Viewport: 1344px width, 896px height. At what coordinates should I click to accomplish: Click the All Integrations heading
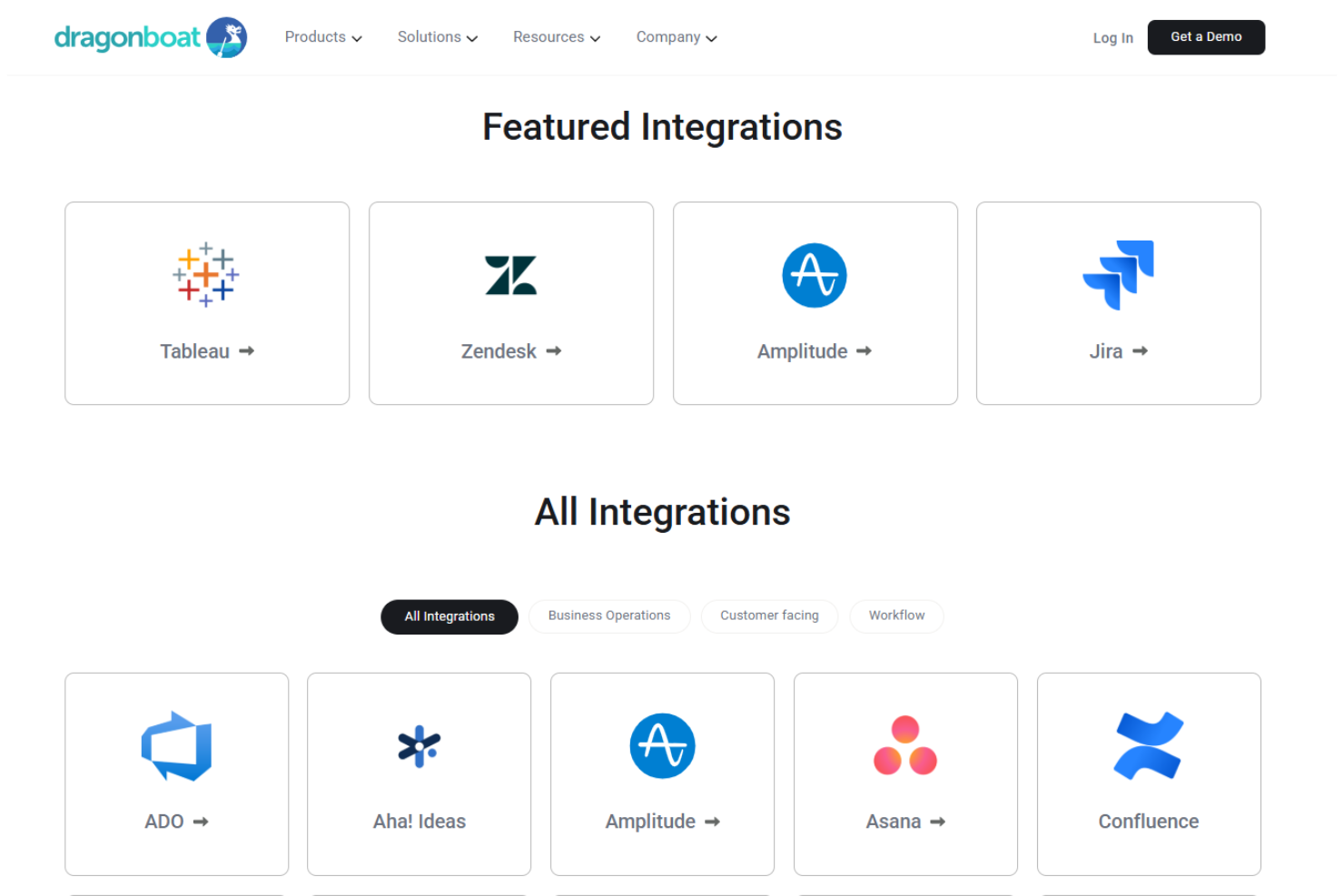pos(663,513)
